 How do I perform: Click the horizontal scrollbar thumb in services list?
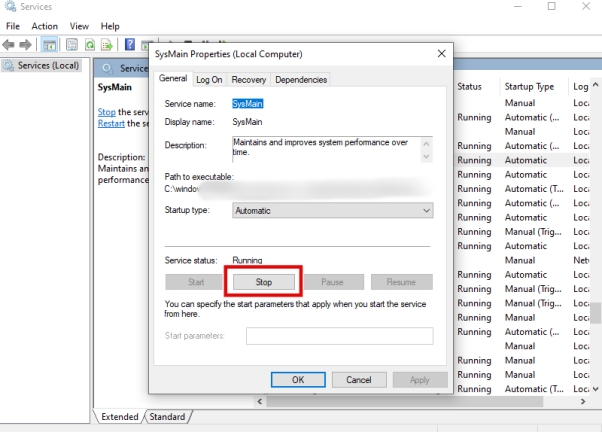pyautogui.click(x=405, y=401)
